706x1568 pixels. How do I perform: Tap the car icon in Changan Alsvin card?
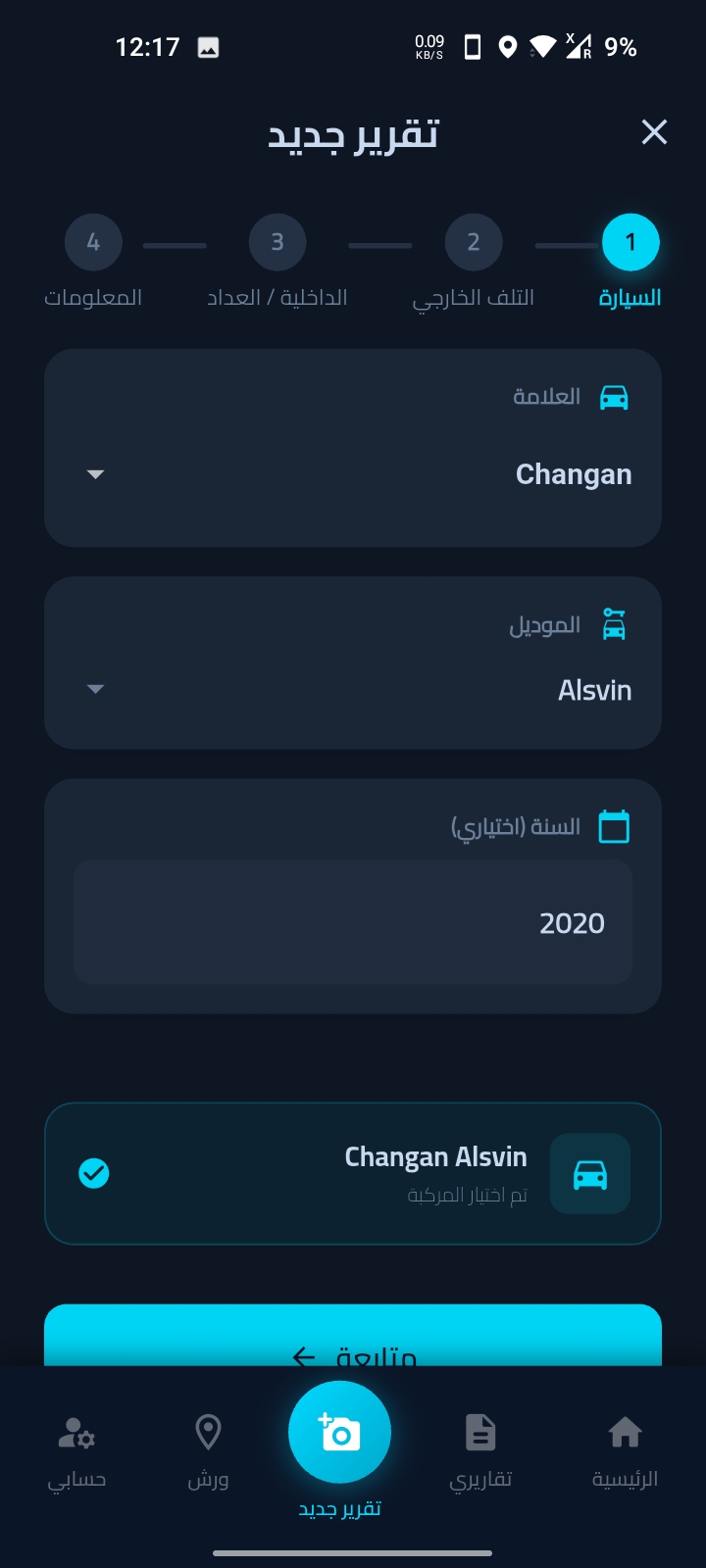click(590, 1173)
